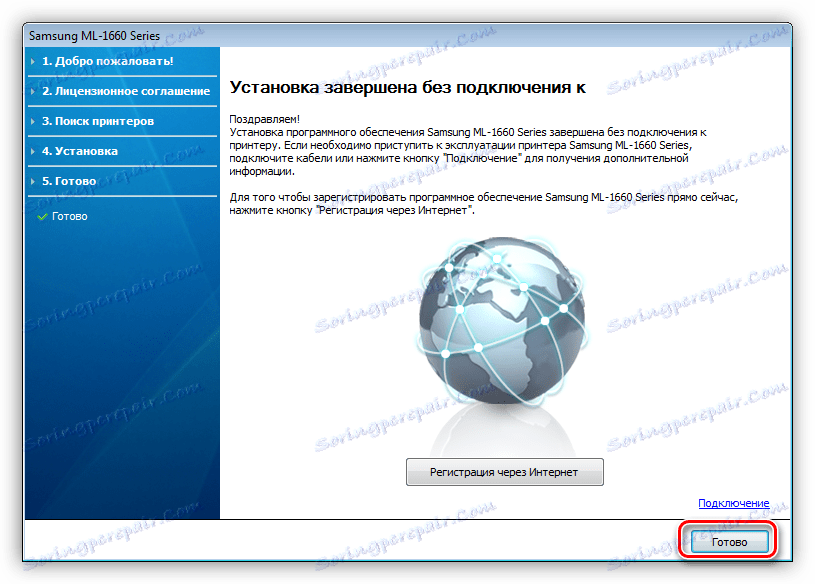The image size is (815, 584).
Task: Click the paragraph starting Для того чтобы зарегистрировать
Action: point(483,204)
